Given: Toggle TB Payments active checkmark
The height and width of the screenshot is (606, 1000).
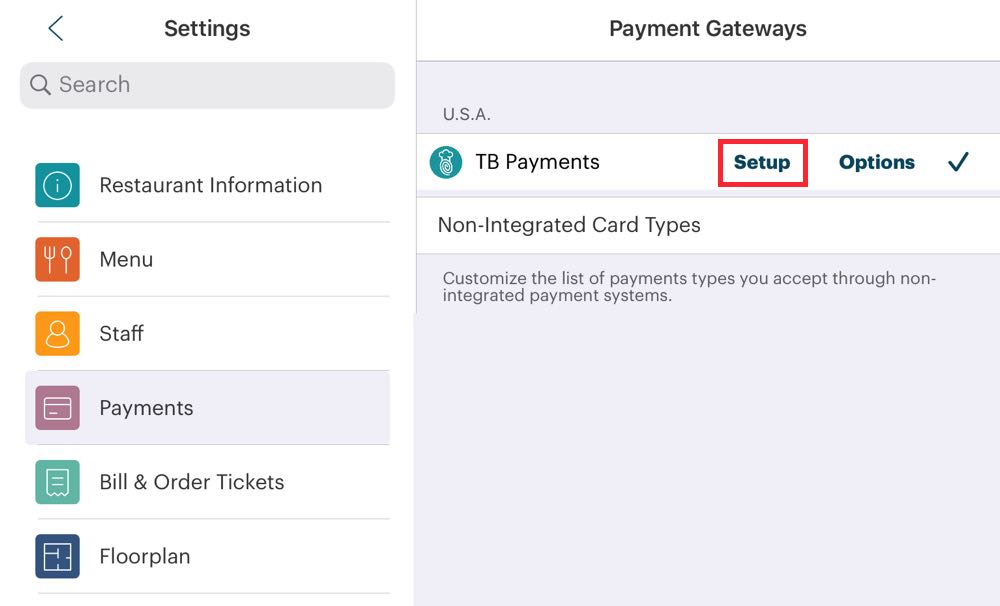Looking at the screenshot, I should tap(958, 160).
